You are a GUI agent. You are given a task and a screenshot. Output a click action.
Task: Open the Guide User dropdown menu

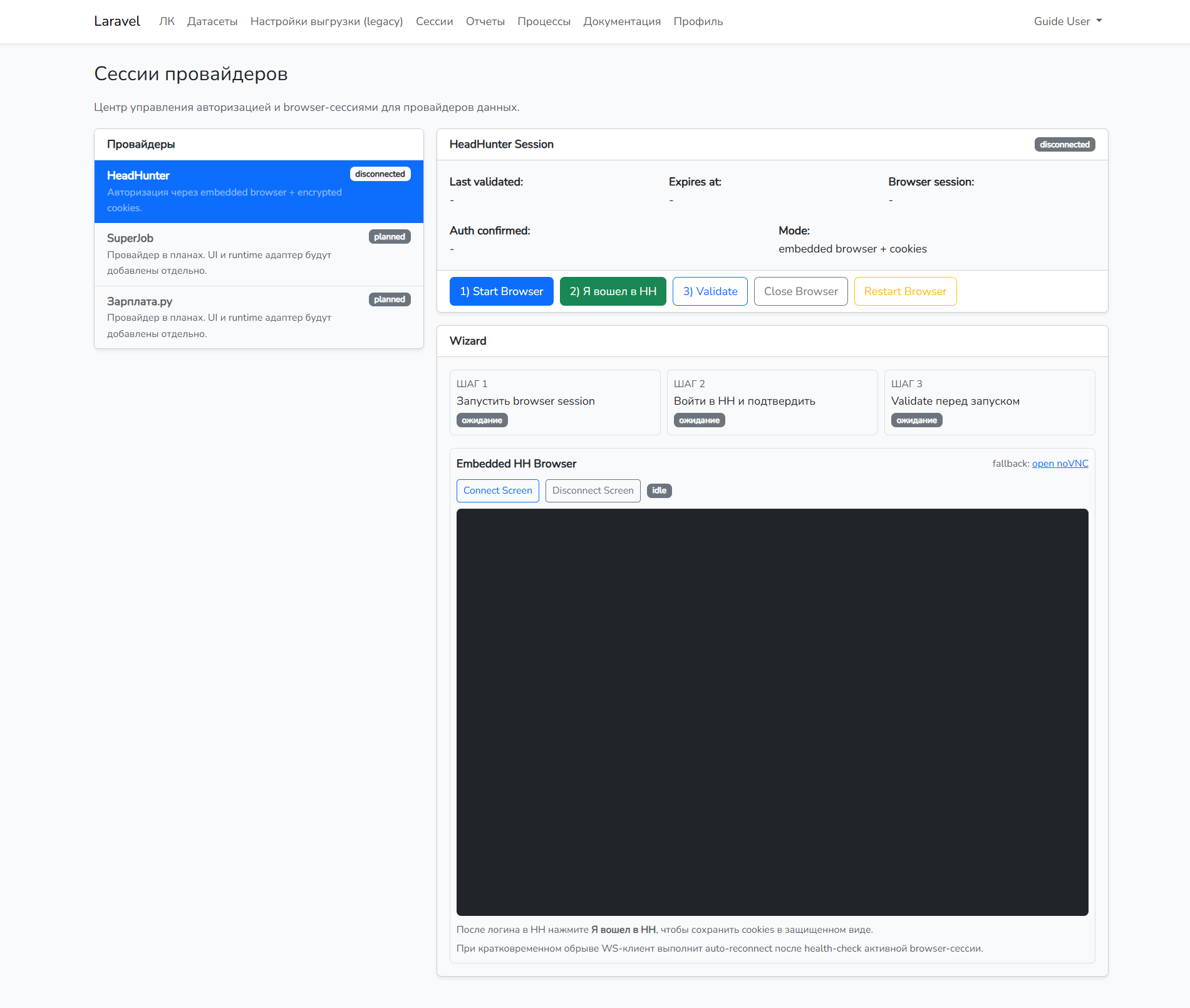click(1067, 21)
